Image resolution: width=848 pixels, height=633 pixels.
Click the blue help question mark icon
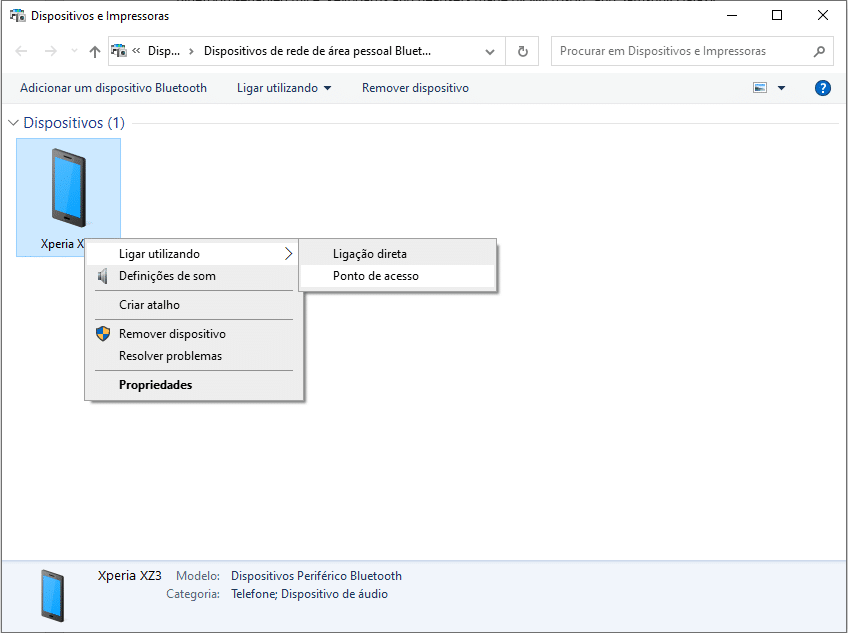823,88
